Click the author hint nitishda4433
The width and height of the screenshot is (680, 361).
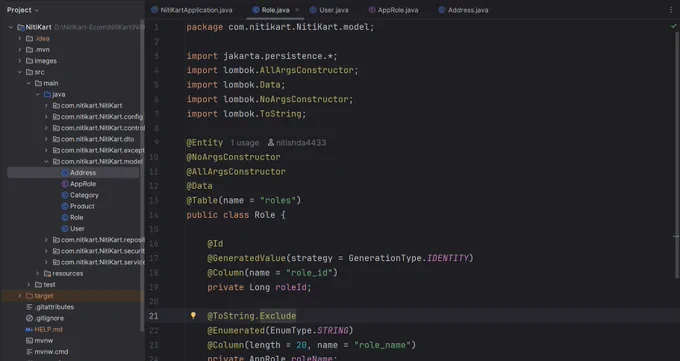click(x=297, y=143)
